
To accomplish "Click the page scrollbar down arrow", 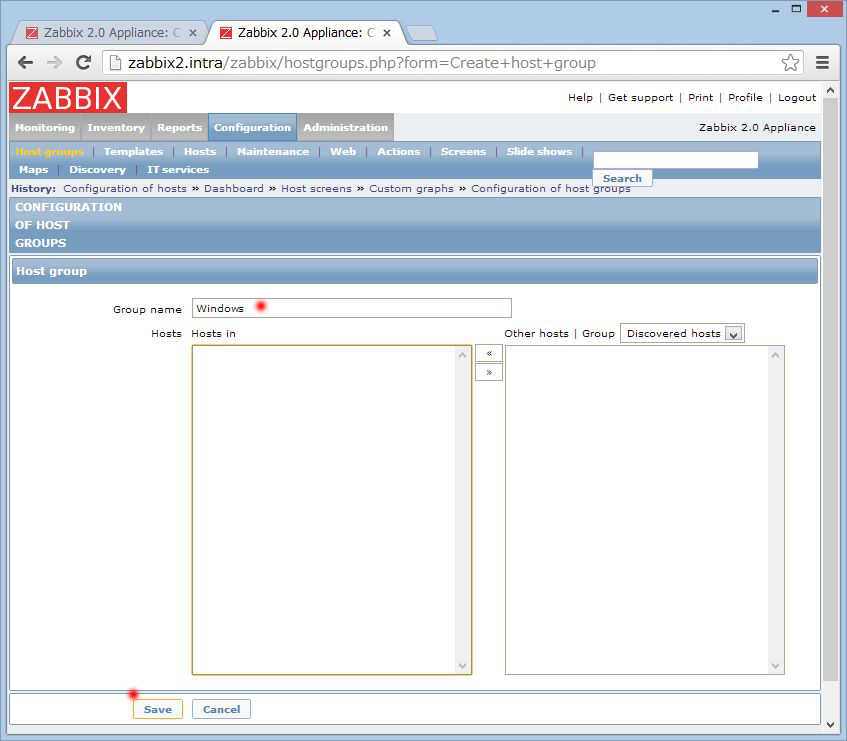I will pyautogui.click(x=830, y=724).
